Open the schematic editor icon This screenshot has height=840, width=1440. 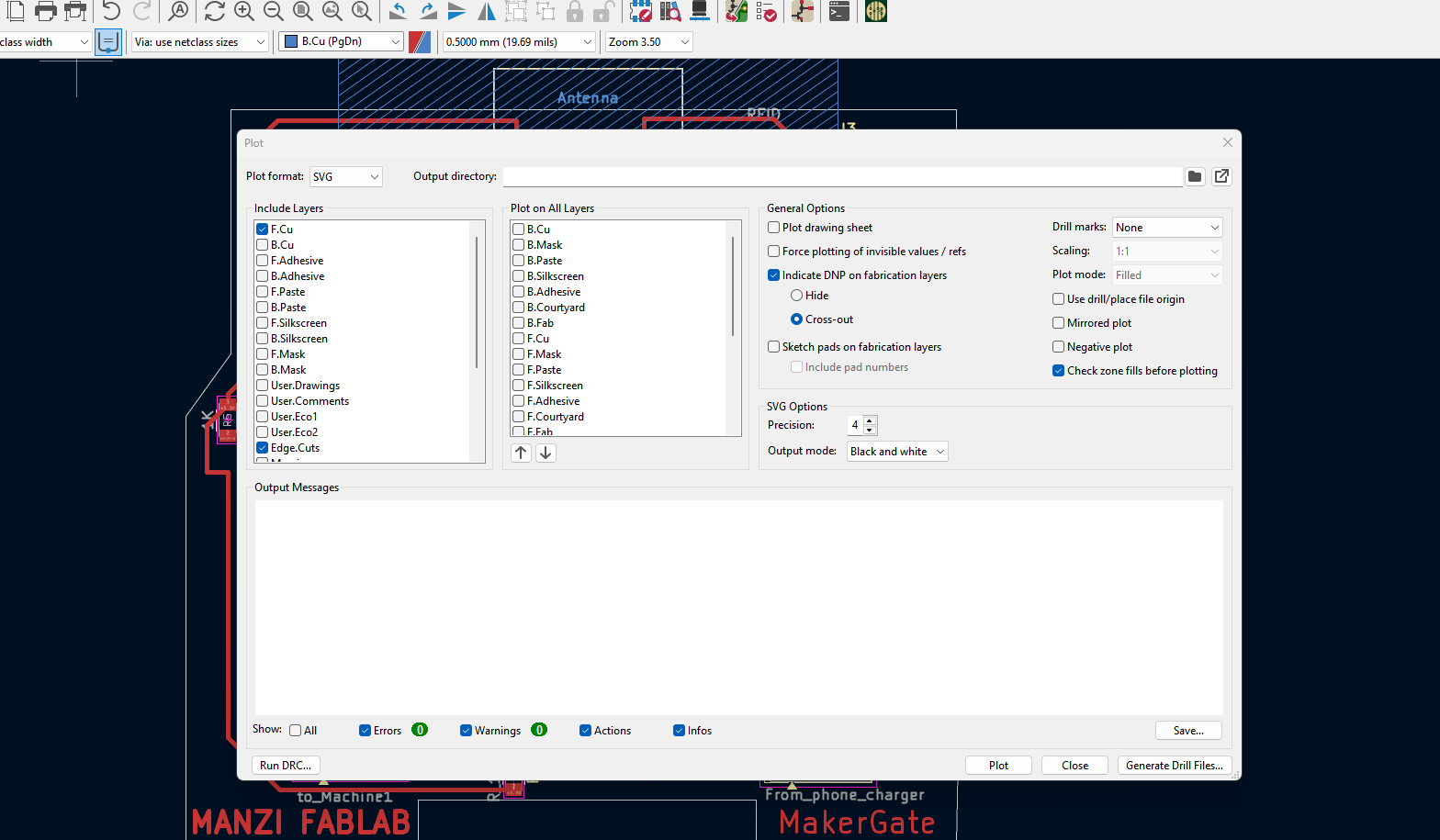(802, 11)
